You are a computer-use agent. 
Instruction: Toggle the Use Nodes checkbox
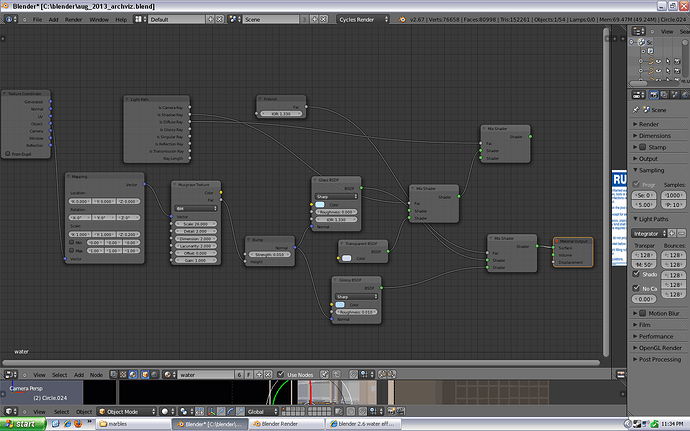tap(281, 374)
